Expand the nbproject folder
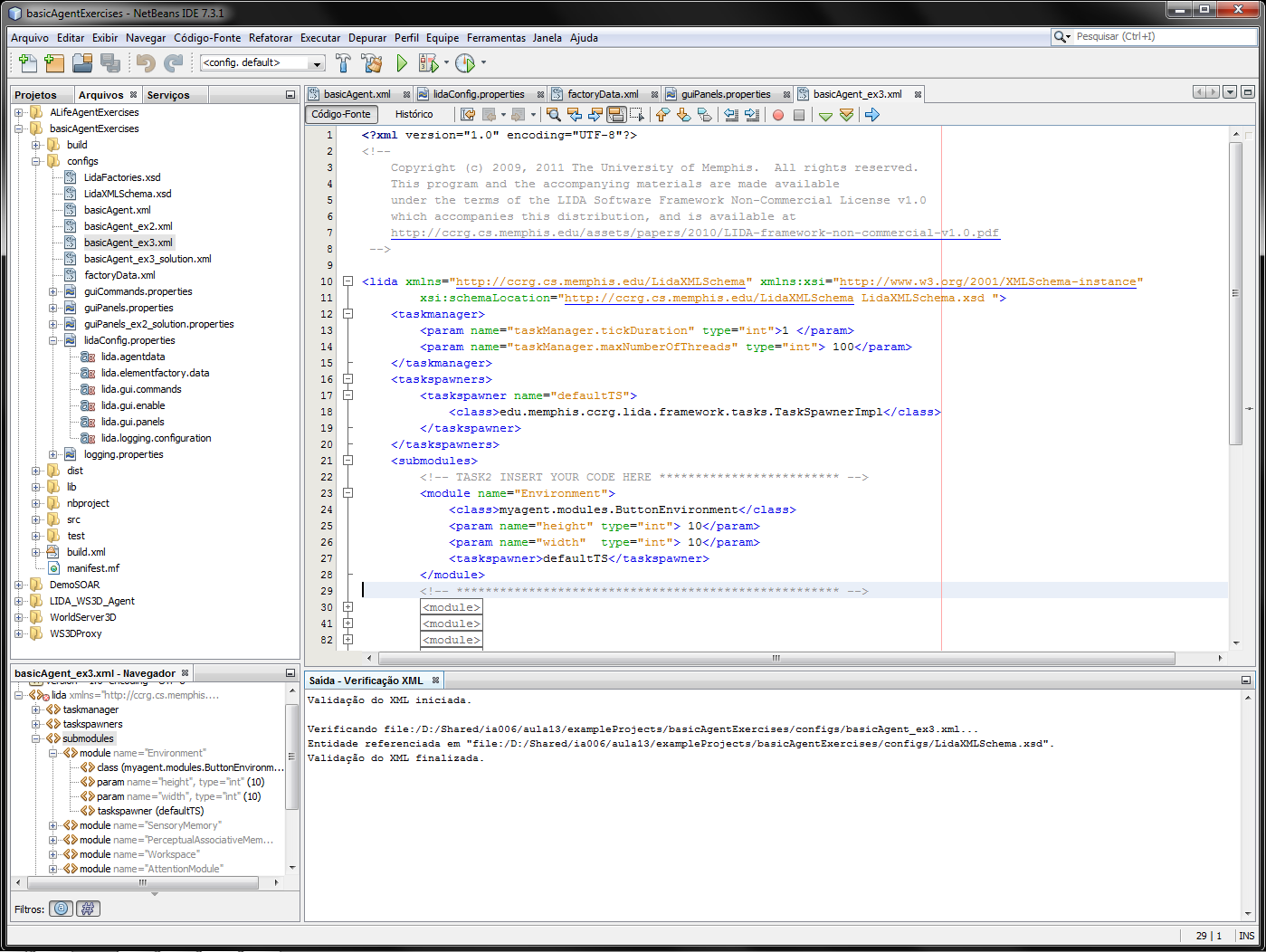Viewport: 1266px width, 952px height. pyautogui.click(x=36, y=503)
